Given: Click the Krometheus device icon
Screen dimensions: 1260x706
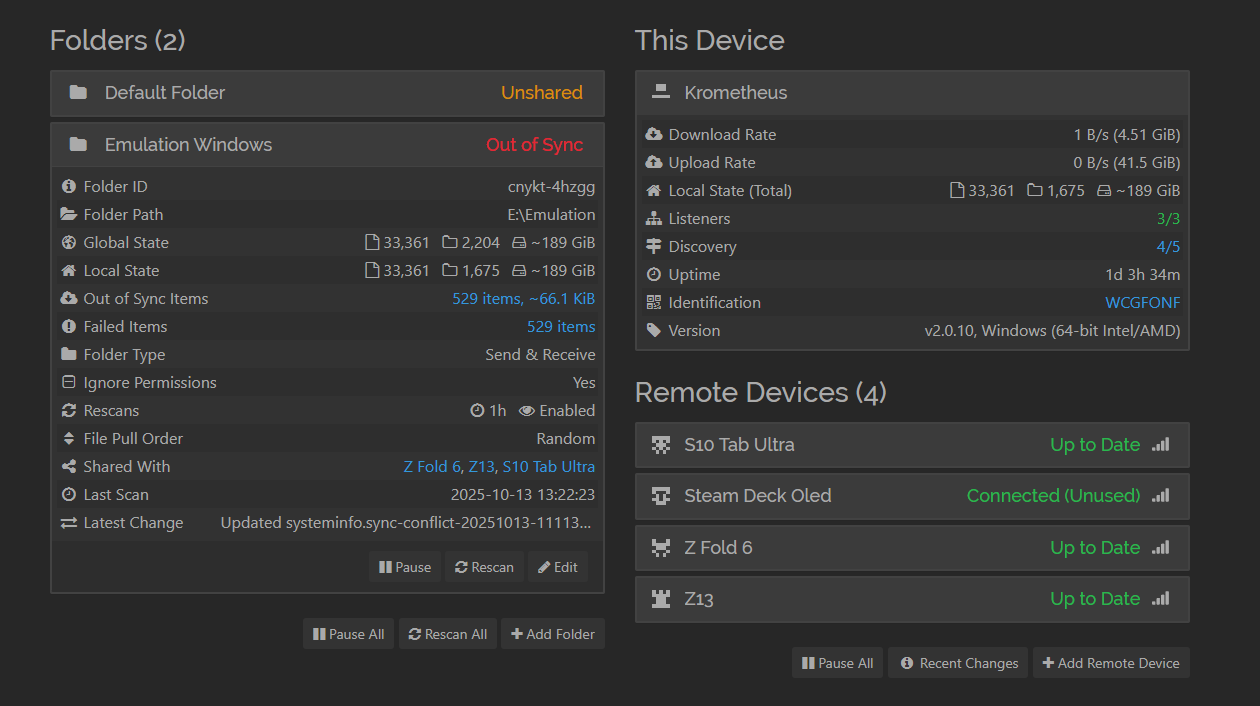Looking at the screenshot, I should tap(660, 93).
